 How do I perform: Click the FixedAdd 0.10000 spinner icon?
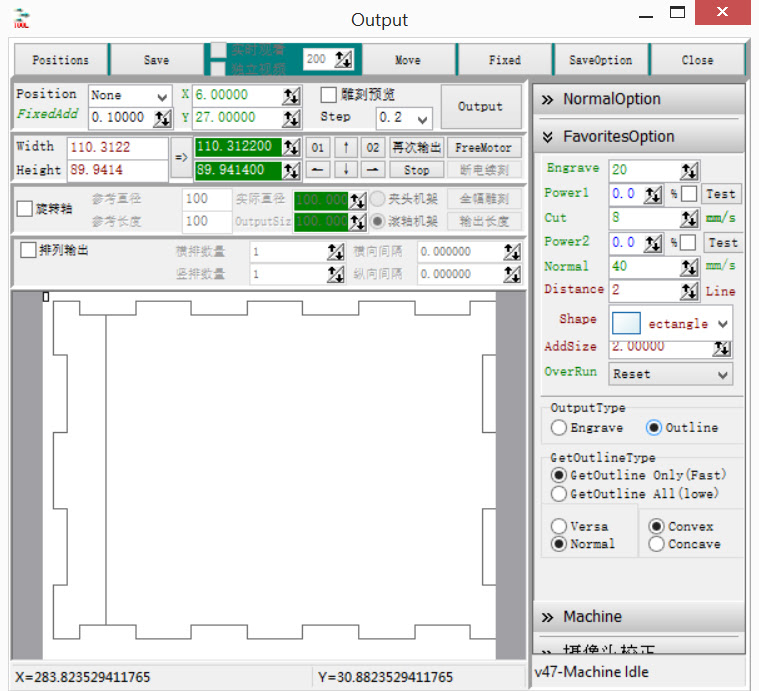click(x=162, y=118)
